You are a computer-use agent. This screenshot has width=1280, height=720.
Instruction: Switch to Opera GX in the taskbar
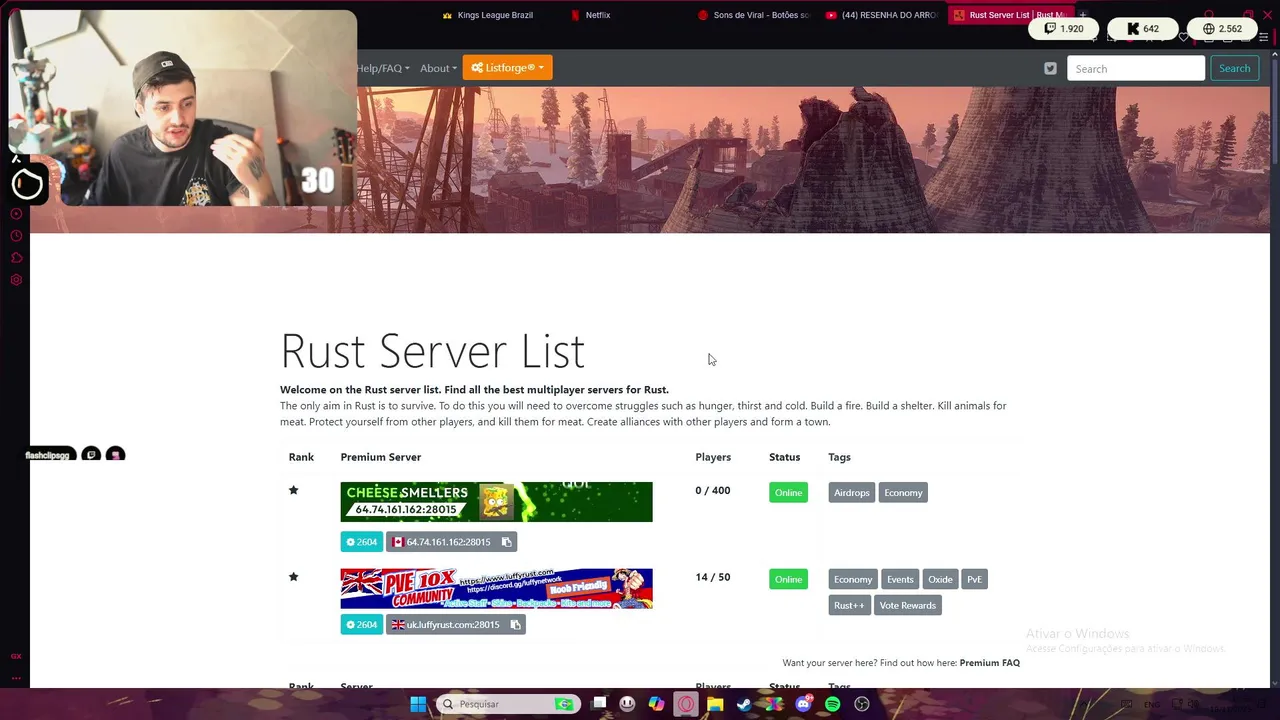686,704
